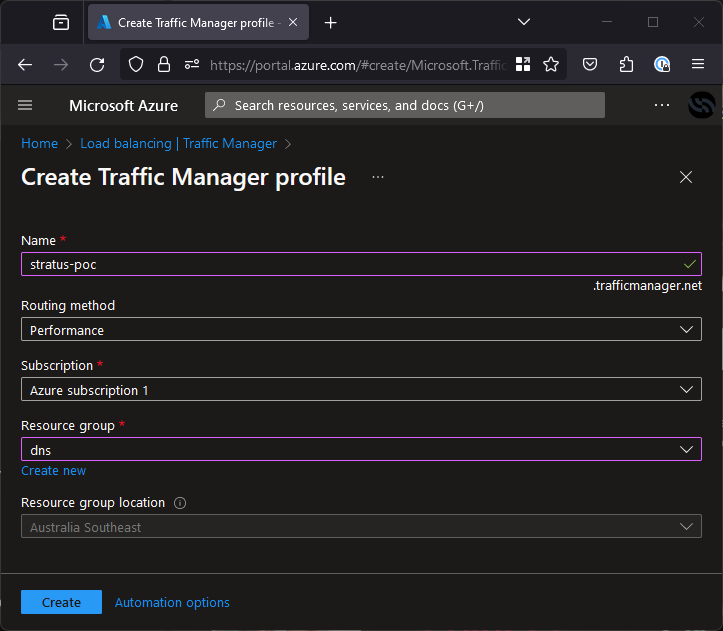List all tabs with the chevron
The image size is (723, 631).
(524, 22)
